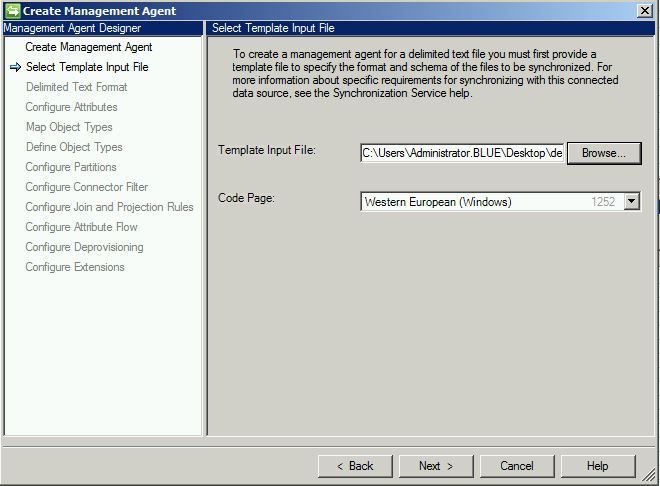
Task: Go Back to the previous wizard page
Action: click(x=355, y=466)
